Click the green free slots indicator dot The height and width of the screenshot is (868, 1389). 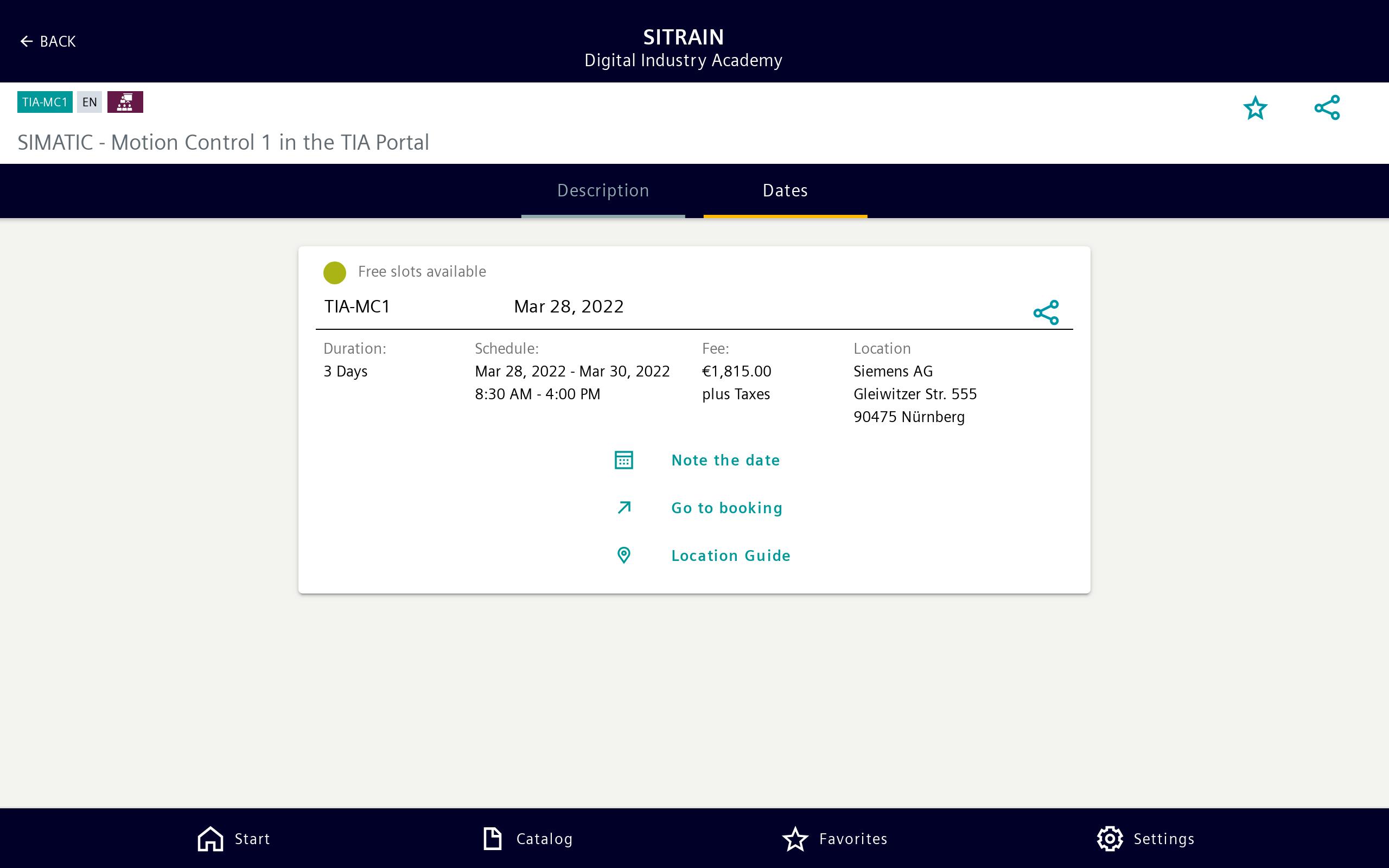(x=335, y=273)
